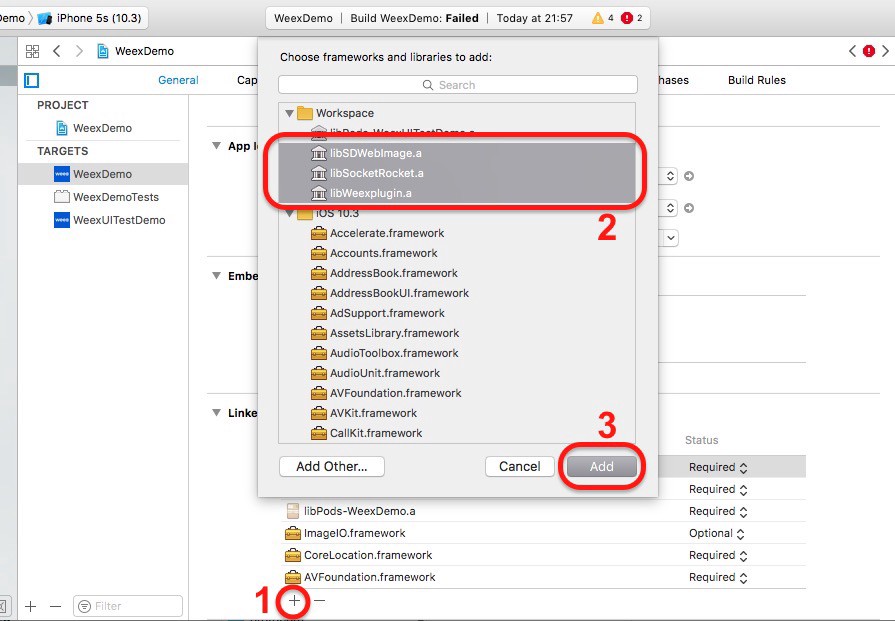Click the libSDWebImage.a library icon
The height and width of the screenshot is (621, 895).
pyautogui.click(x=319, y=153)
